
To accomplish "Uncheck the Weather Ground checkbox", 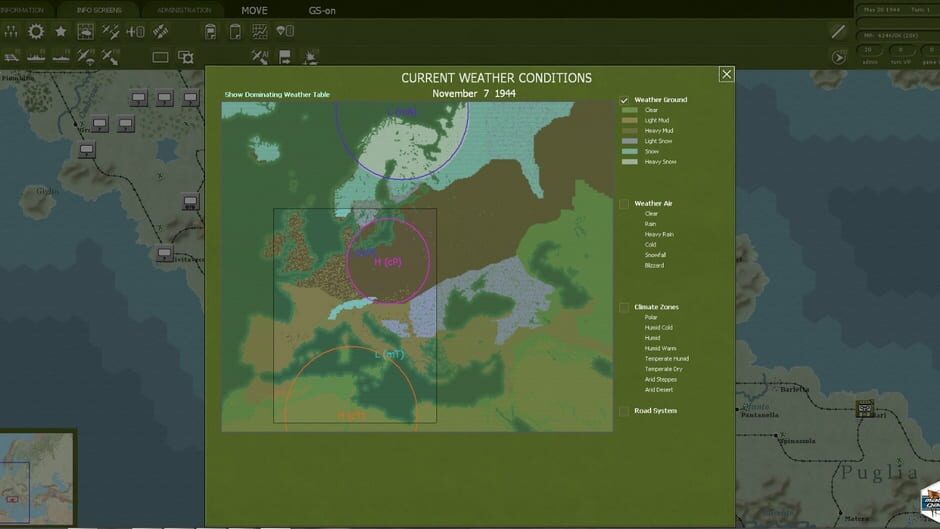I will [x=623, y=100].
